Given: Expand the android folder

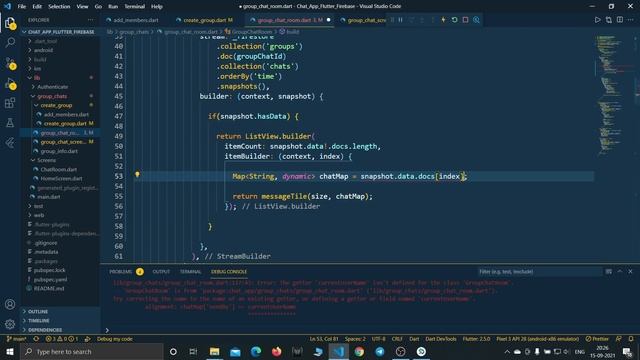Looking at the screenshot, I should (43, 50).
